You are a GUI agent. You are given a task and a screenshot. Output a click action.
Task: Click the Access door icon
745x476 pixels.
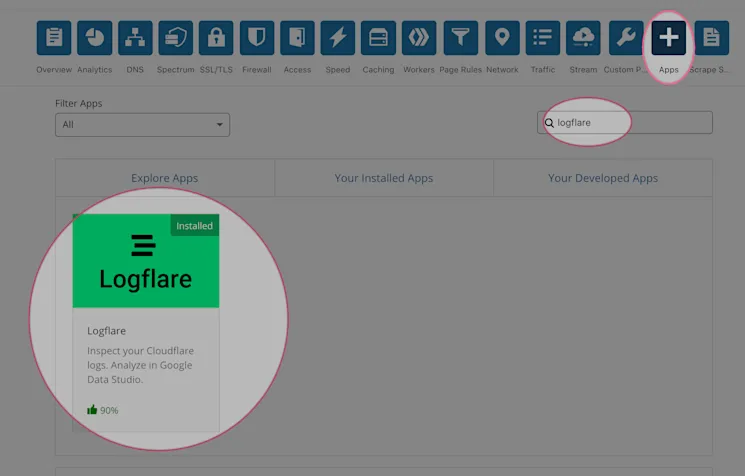pyautogui.click(x=297, y=38)
